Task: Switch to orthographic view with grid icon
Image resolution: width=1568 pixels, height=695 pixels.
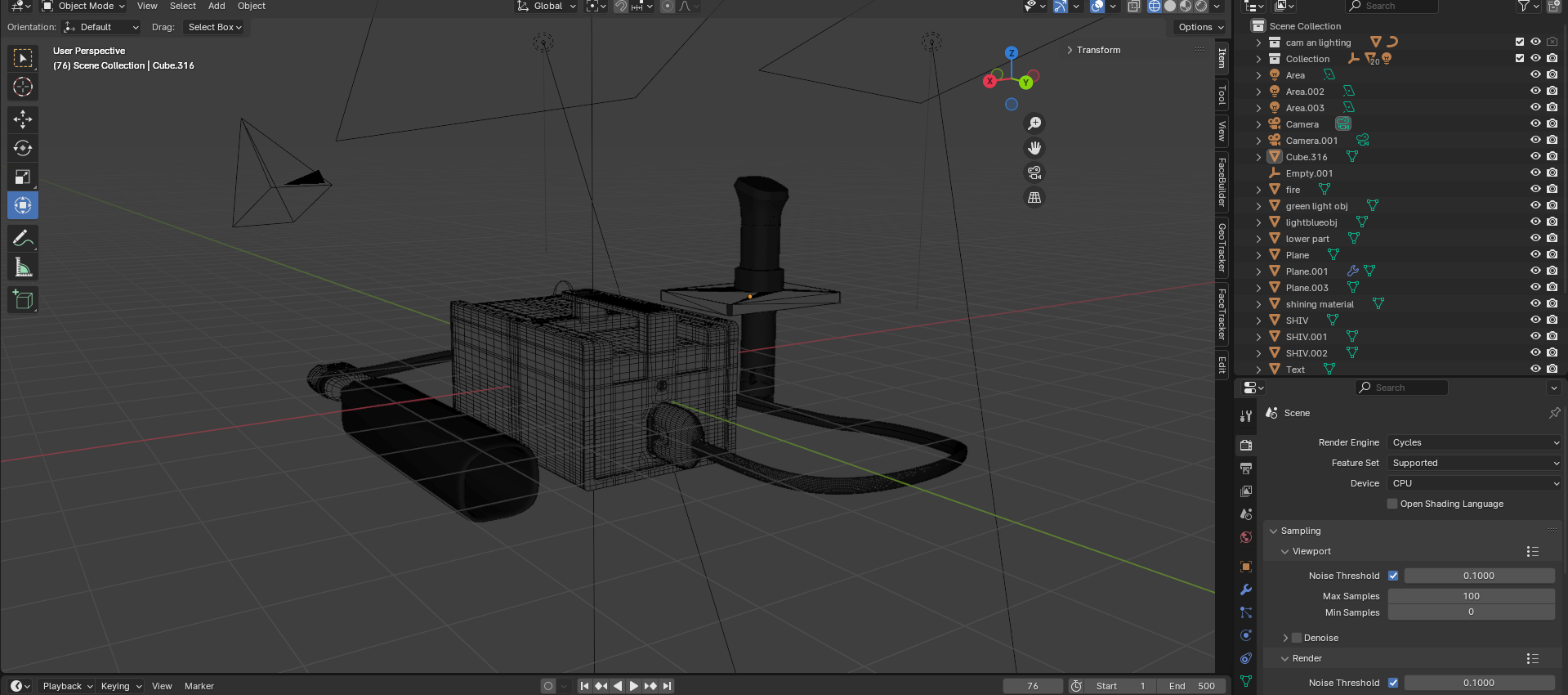Action: pyautogui.click(x=1034, y=197)
